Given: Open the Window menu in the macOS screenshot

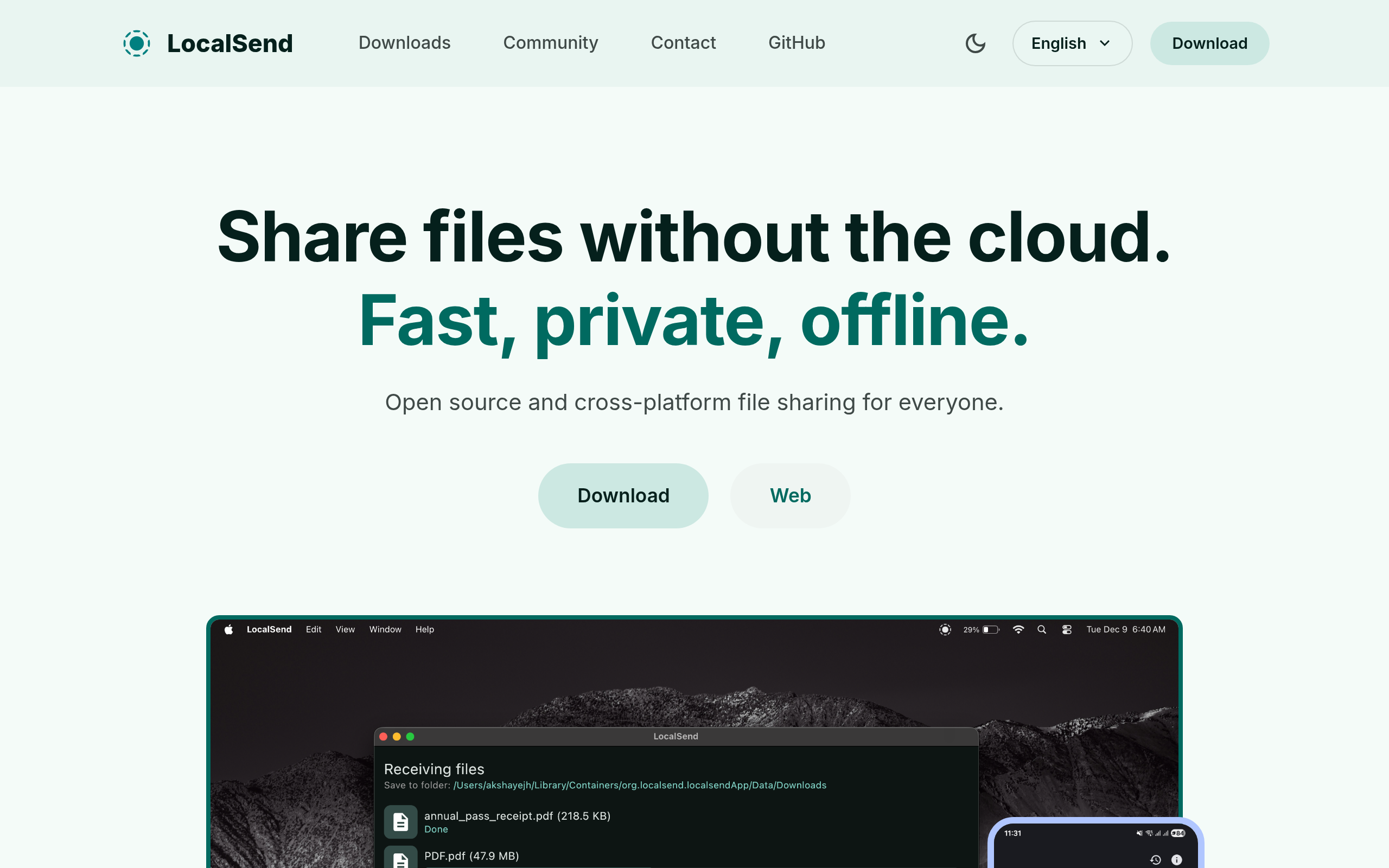Looking at the screenshot, I should pyautogui.click(x=385, y=629).
